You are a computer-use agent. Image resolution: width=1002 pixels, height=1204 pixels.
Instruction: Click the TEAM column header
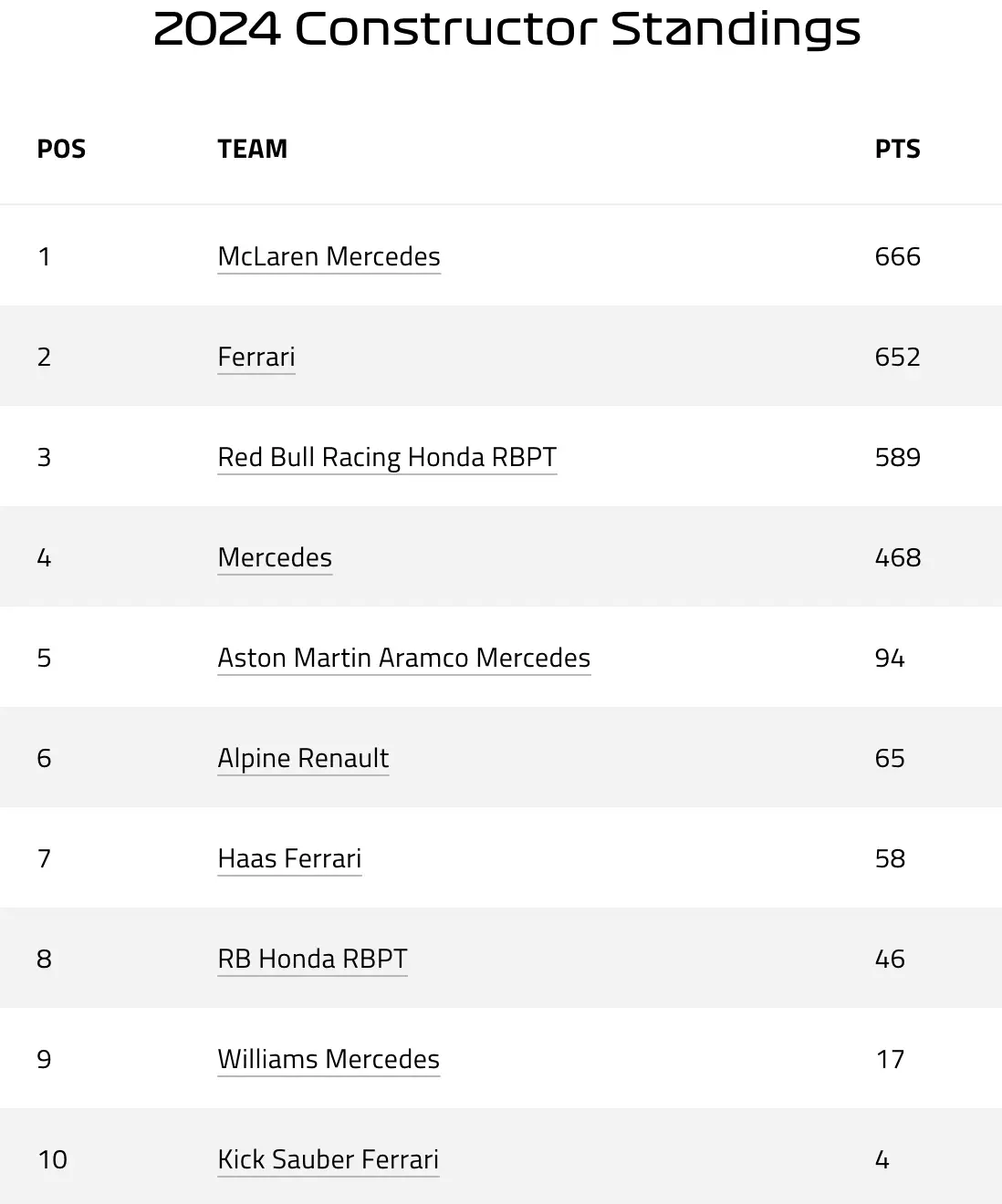[x=252, y=149]
